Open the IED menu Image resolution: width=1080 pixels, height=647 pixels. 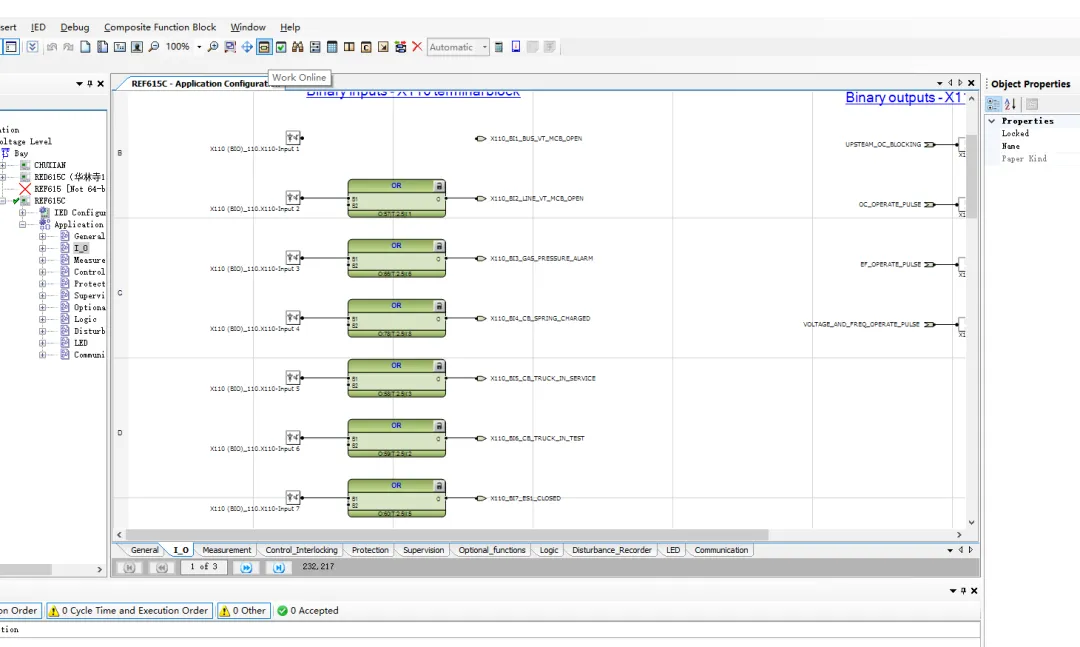click(x=39, y=27)
